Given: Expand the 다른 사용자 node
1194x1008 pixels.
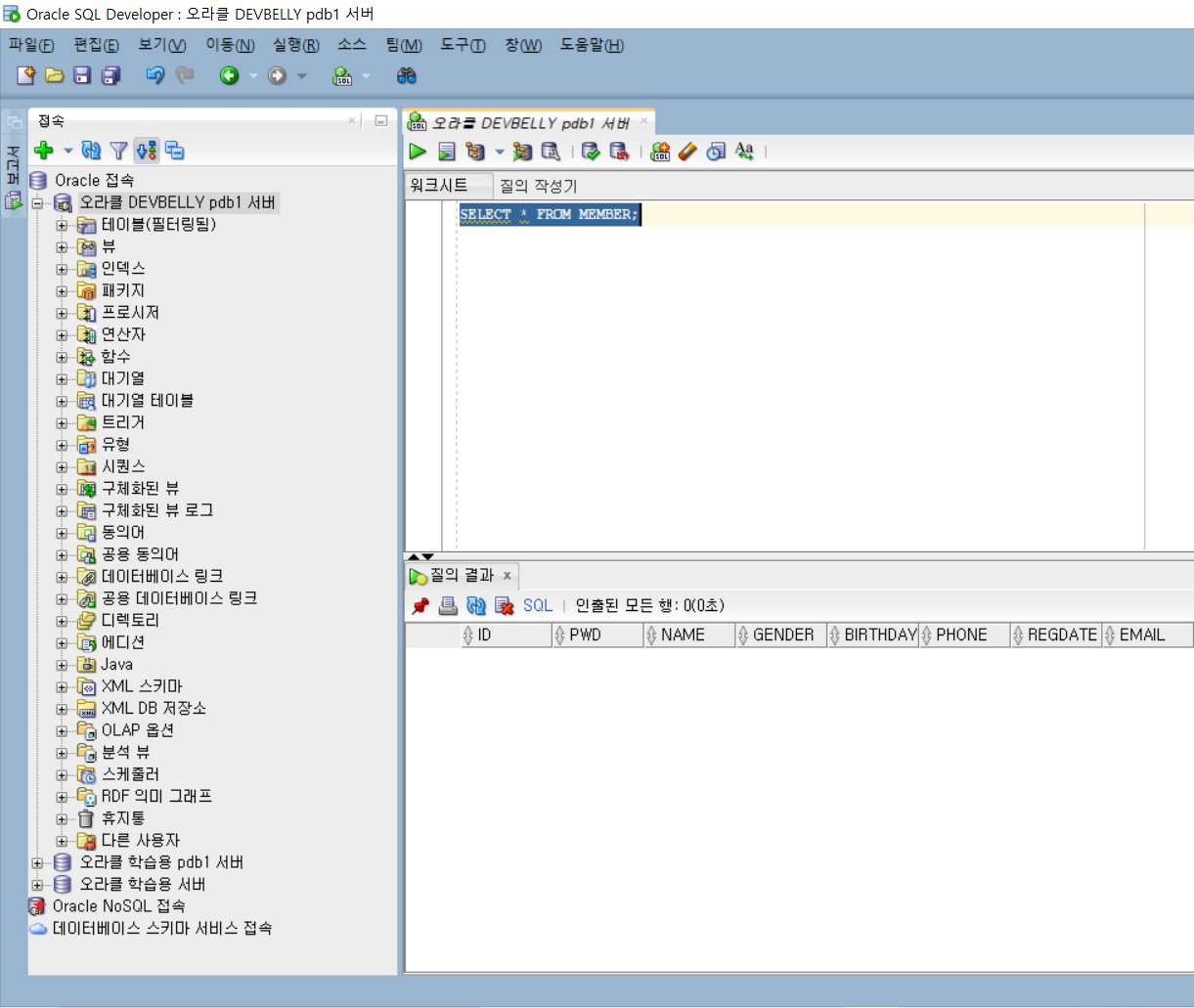Looking at the screenshot, I should (x=62, y=841).
